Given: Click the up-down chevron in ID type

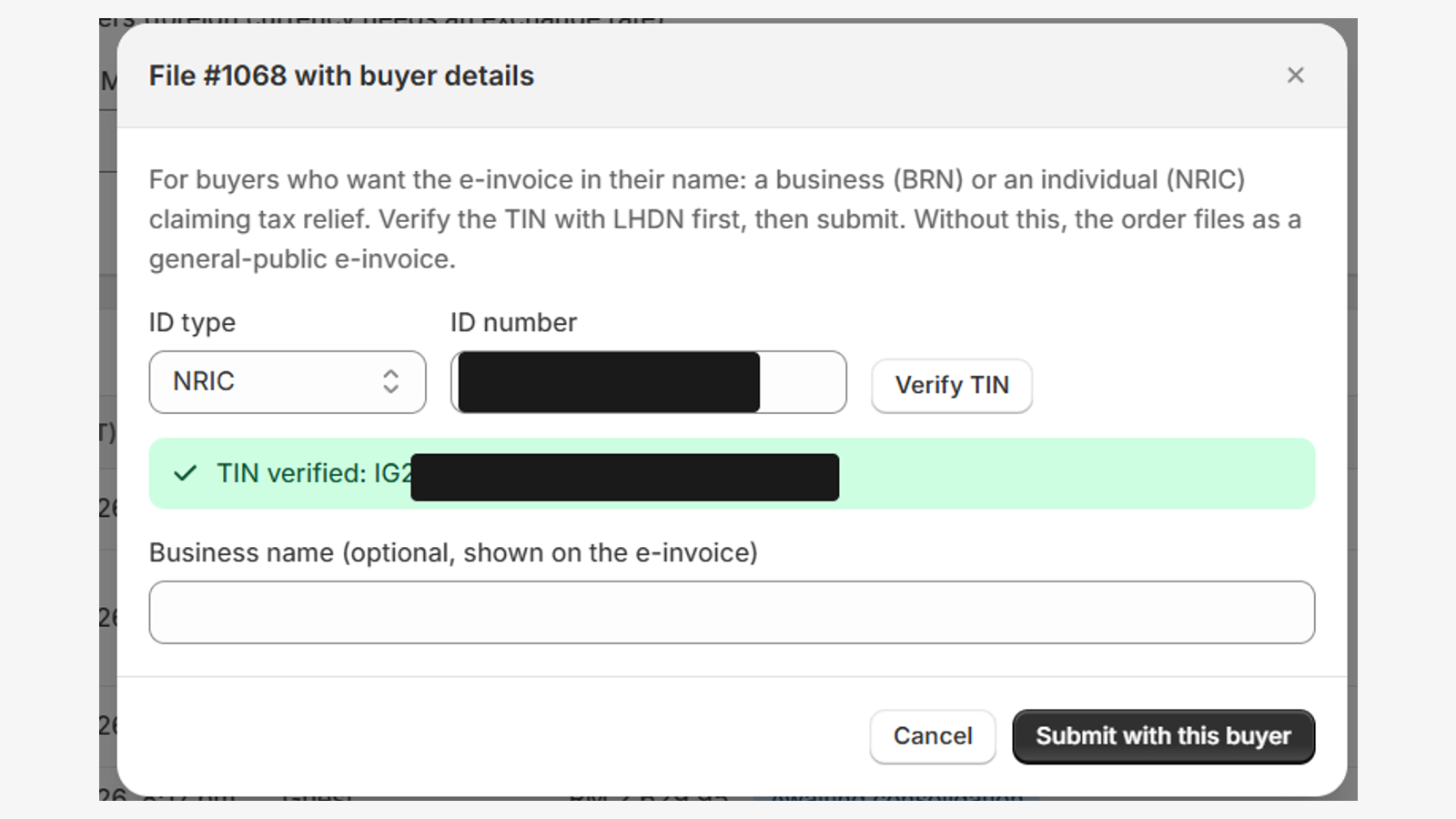Looking at the screenshot, I should coord(390,381).
